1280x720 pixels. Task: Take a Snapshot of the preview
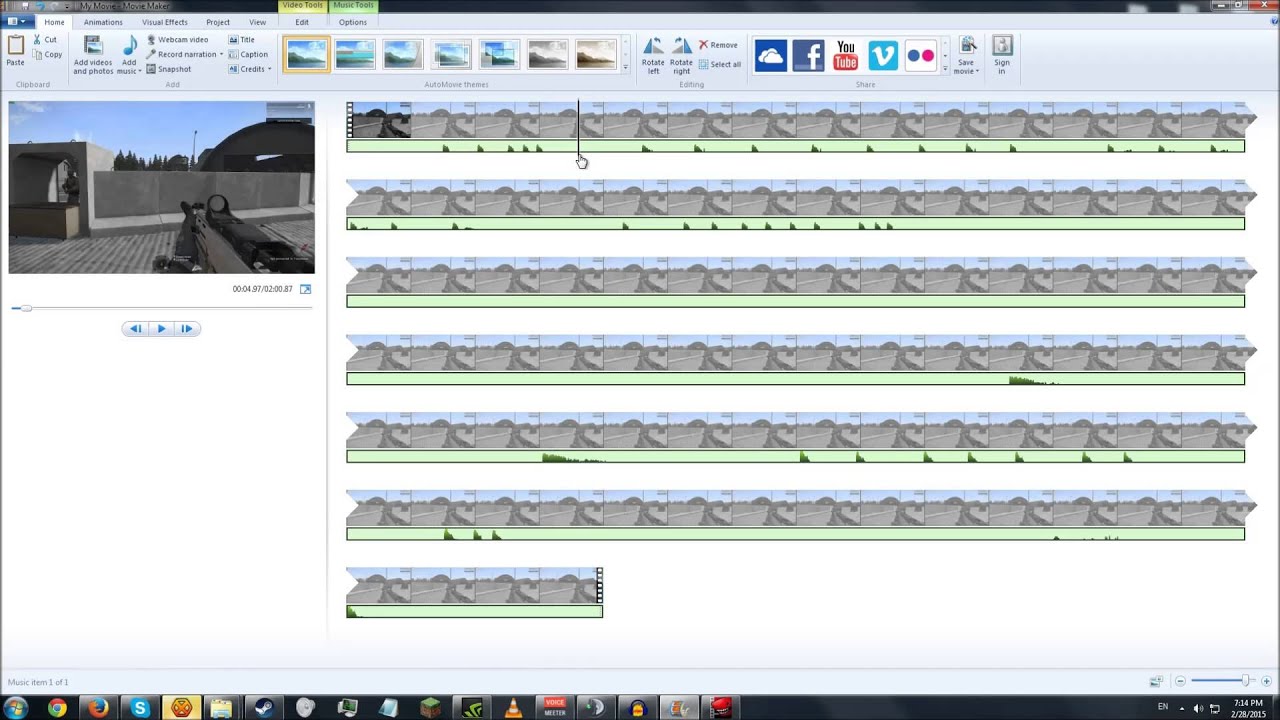pyautogui.click(x=168, y=69)
